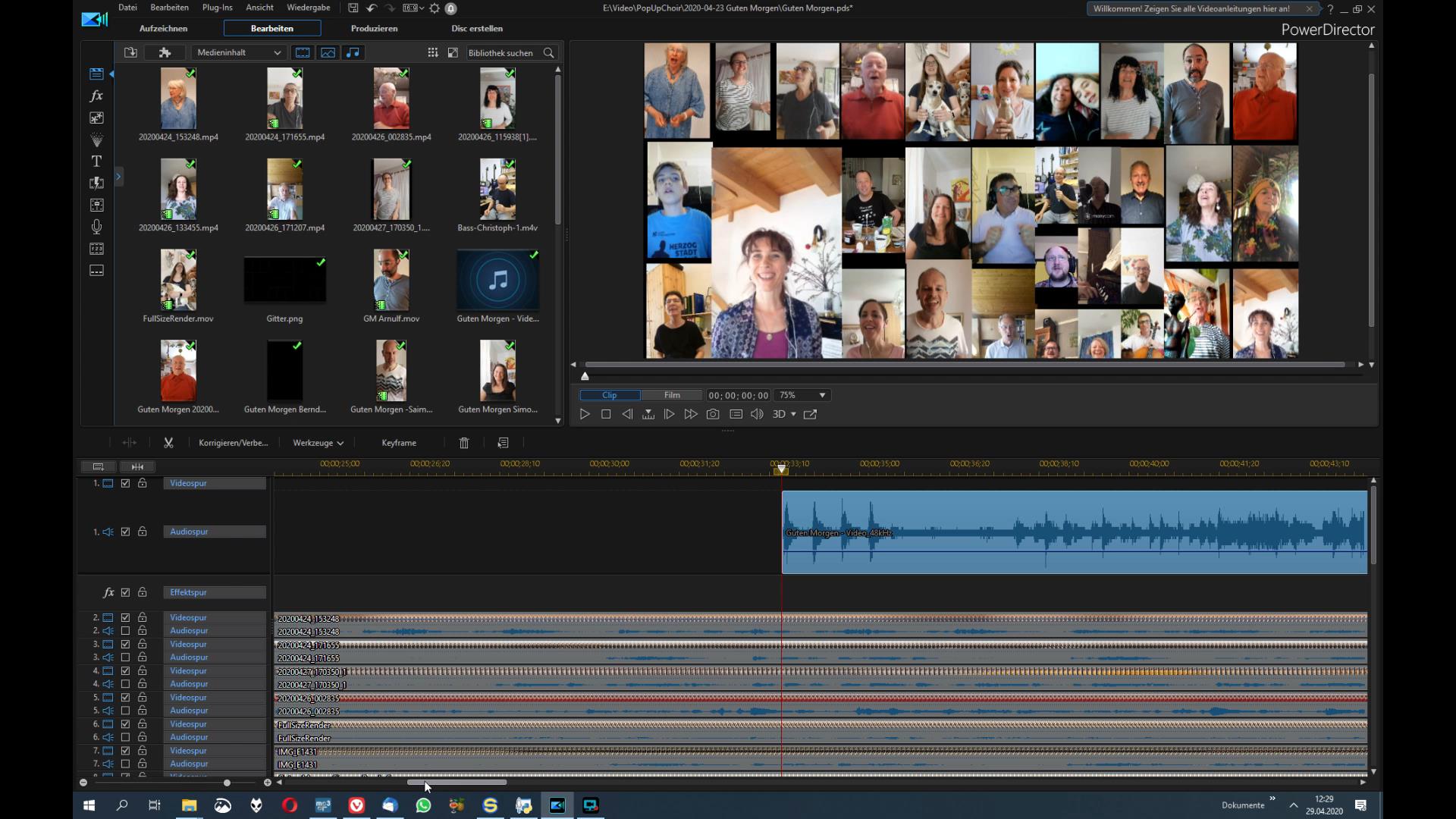Image resolution: width=1456 pixels, height=819 pixels.
Task: Open the Wiedergabe menu
Action: [308, 8]
